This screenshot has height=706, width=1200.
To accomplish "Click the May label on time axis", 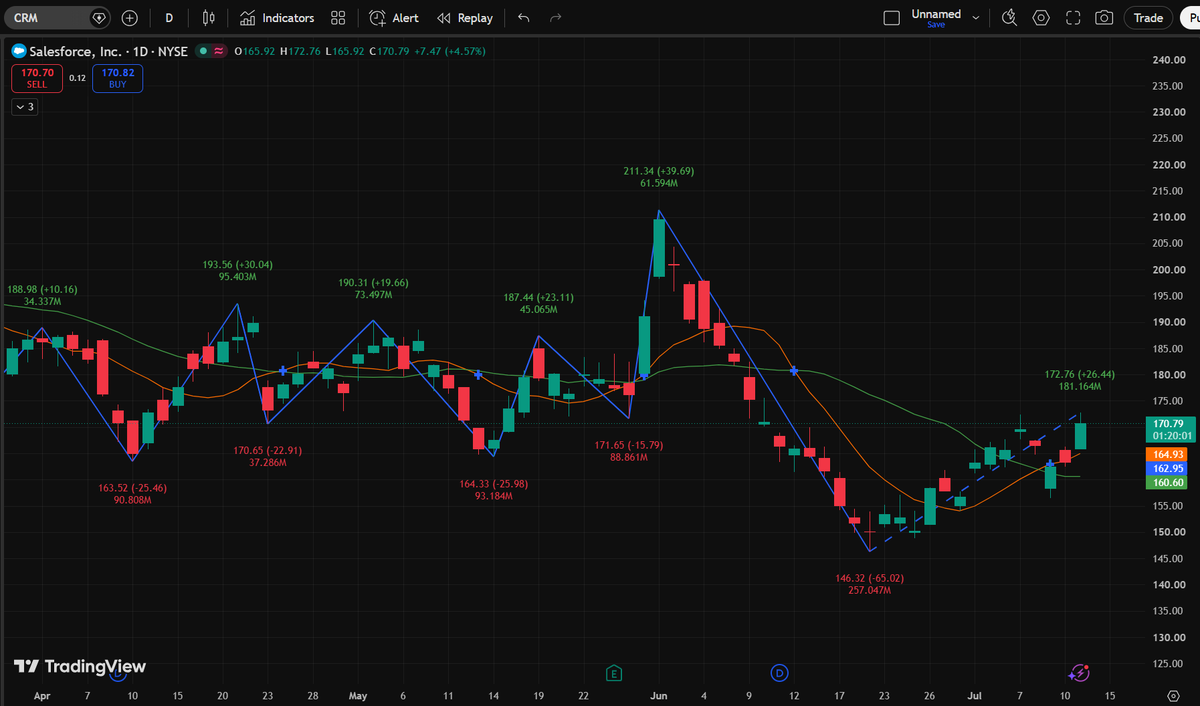I will click(358, 694).
